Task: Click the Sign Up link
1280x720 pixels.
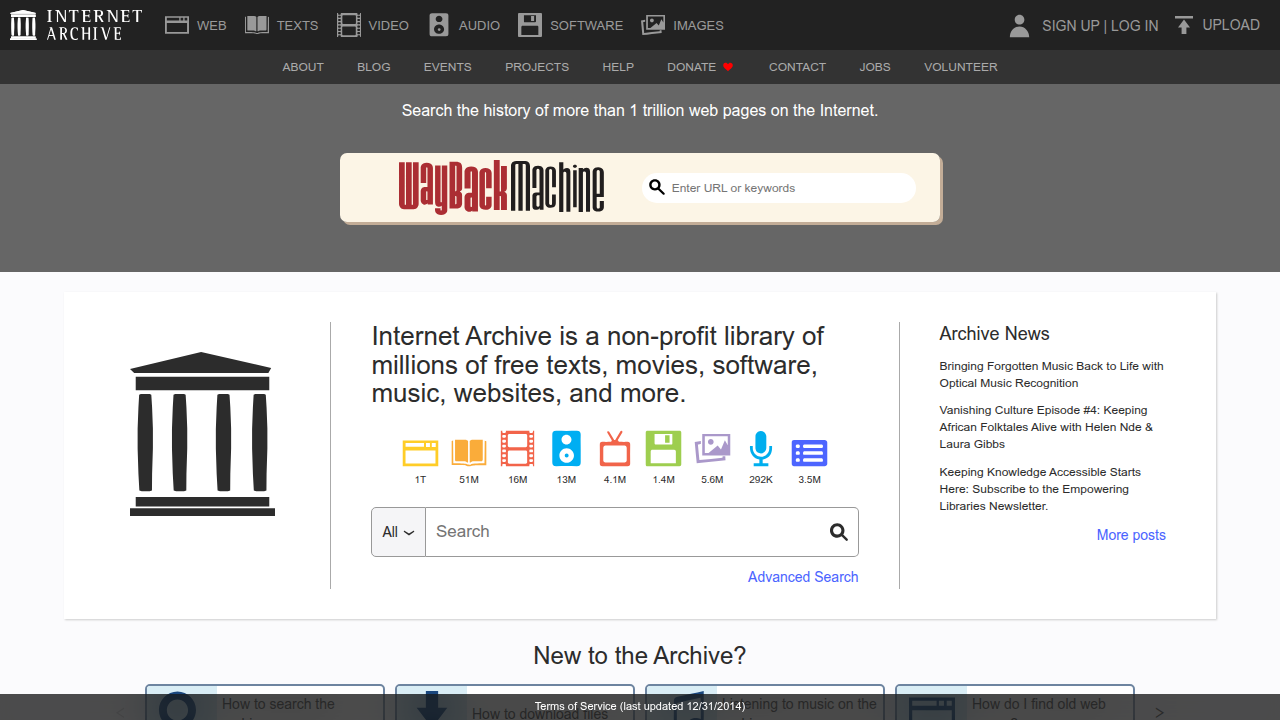Action: click(x=1070, y=26)
